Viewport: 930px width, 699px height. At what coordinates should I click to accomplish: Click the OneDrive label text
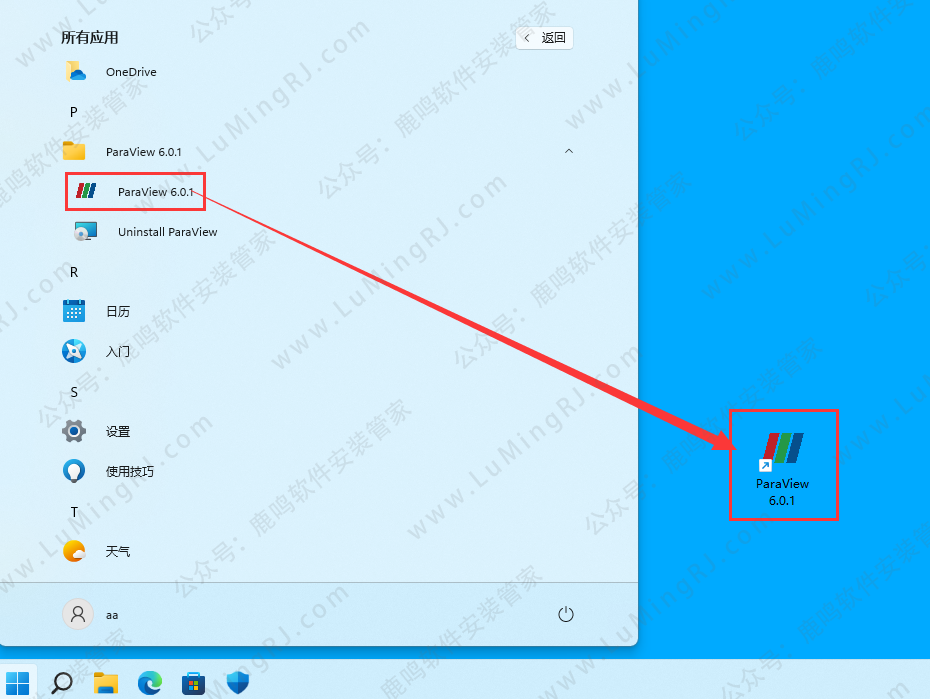coord(131,72)
